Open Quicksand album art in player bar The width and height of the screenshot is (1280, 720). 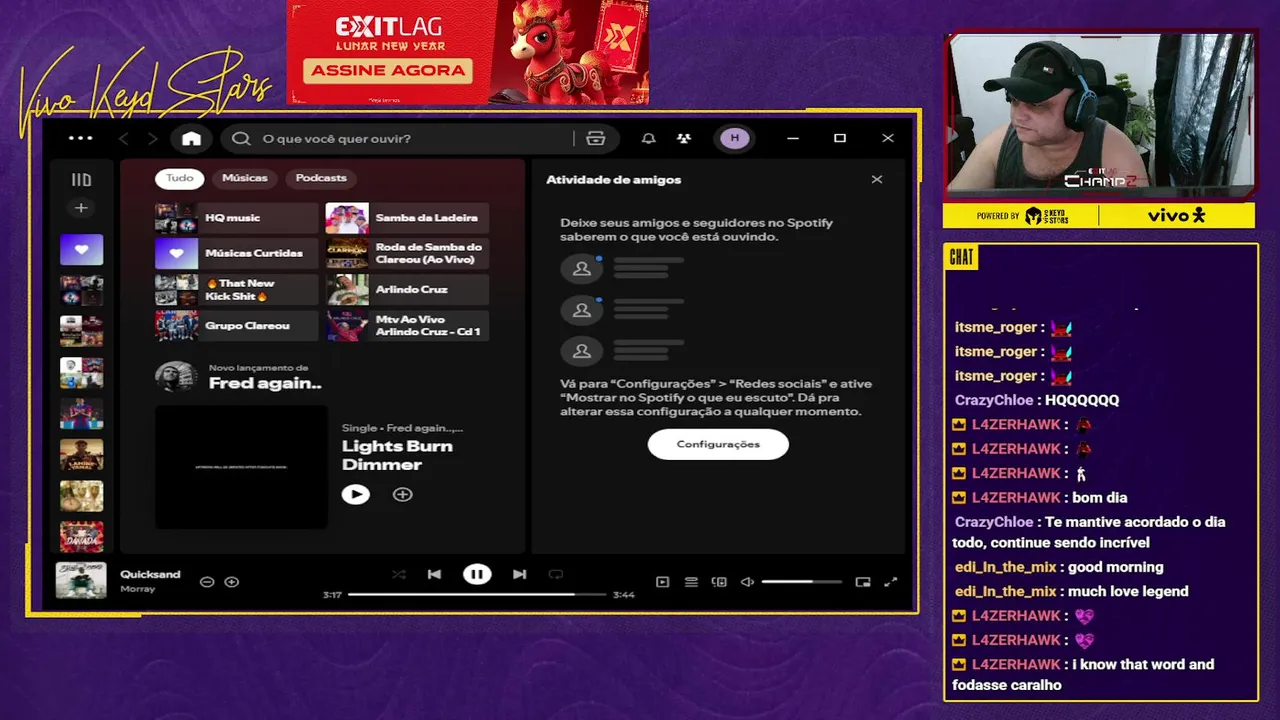pos(81,580)
